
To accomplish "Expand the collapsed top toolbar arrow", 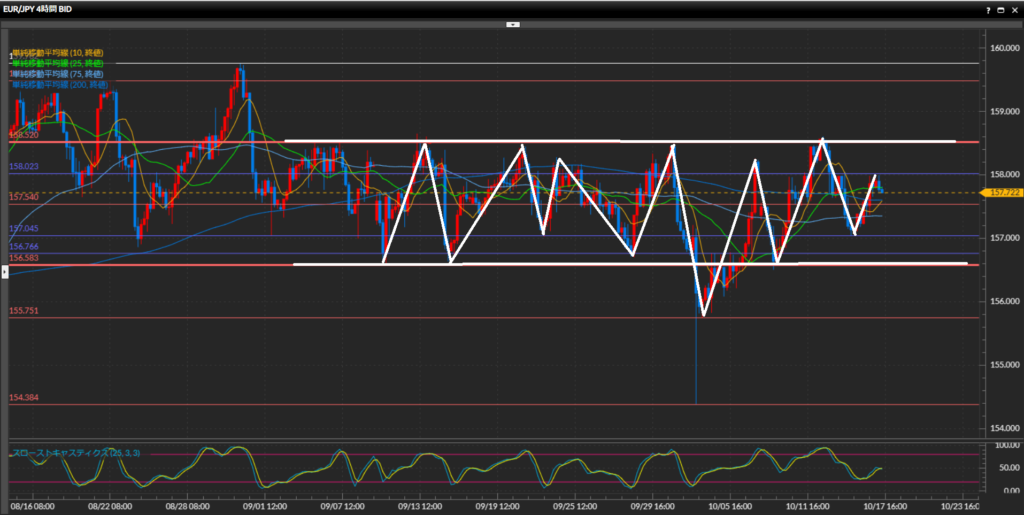I will (x=512, y=23).
